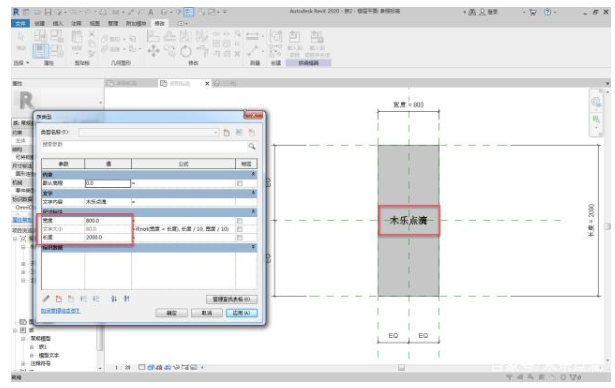This screenshot has height=388, width=615.
Task: Click the new parameter icon beside the pencil
Action: pyautogui.click(x=58, y=299)
